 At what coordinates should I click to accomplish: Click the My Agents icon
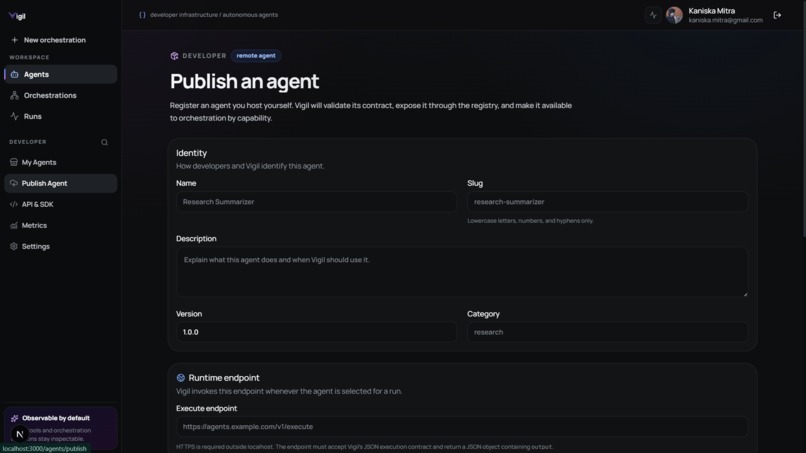13,162
